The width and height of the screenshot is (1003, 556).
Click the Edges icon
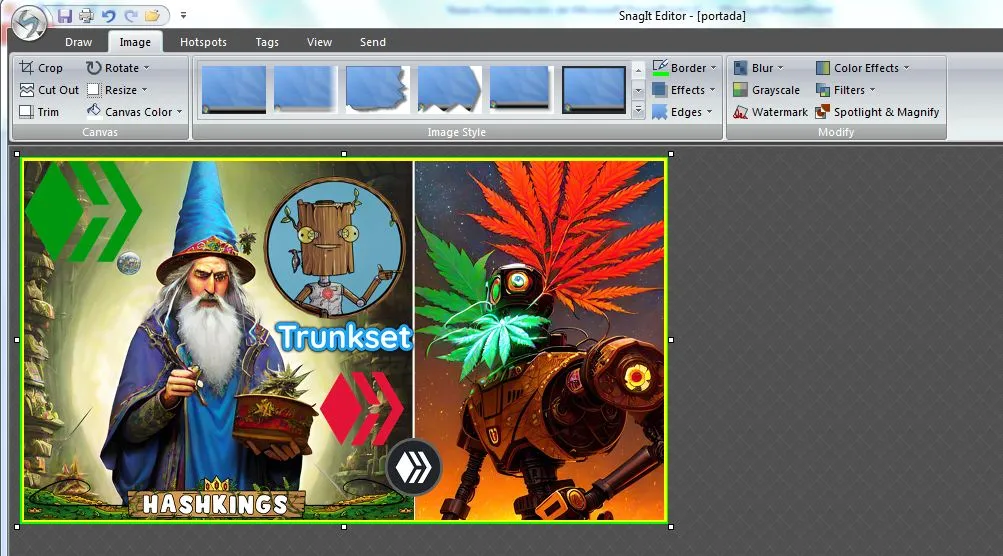pyautogui.click(x=659, y=112)
